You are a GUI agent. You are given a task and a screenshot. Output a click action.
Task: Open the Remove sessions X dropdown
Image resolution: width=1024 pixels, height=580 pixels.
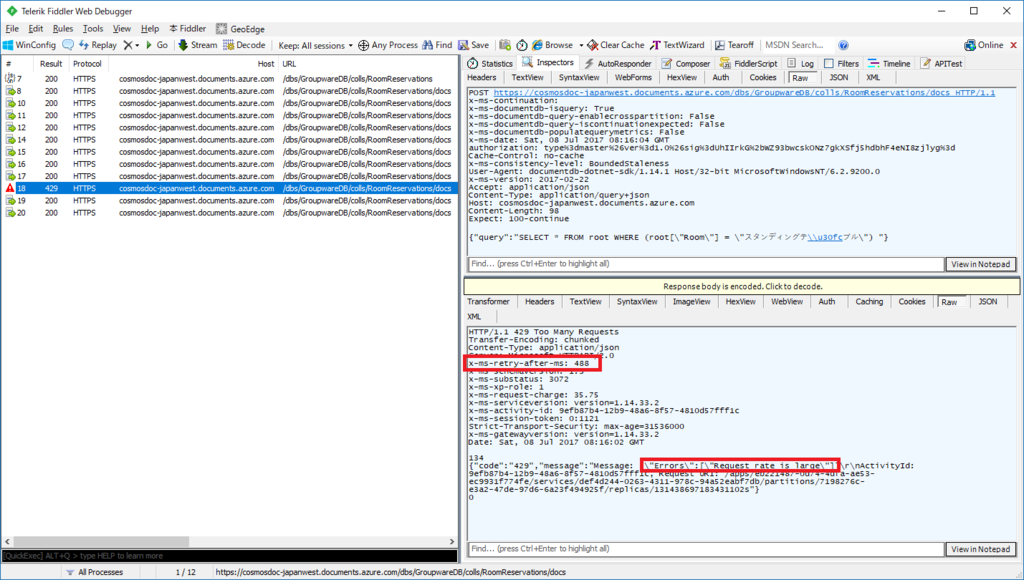(x=131, y=45)
